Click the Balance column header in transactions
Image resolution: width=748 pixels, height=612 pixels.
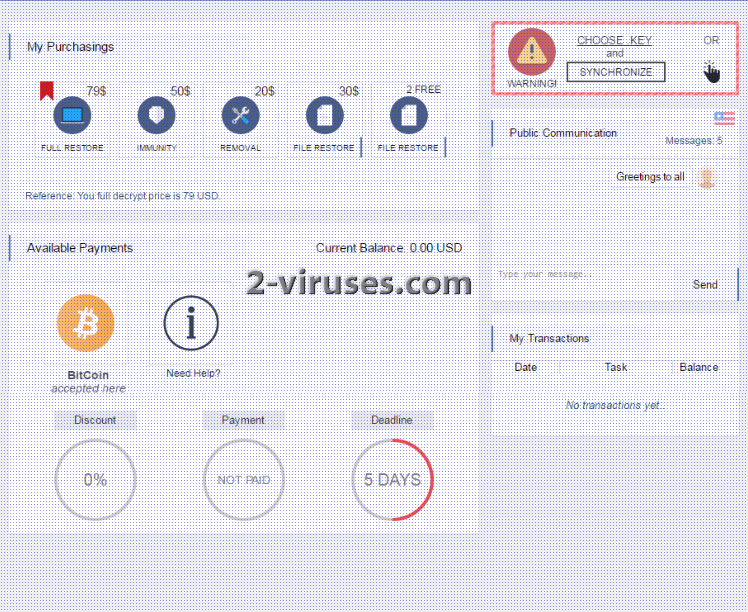pyautogui.click(x=698, y=367)
